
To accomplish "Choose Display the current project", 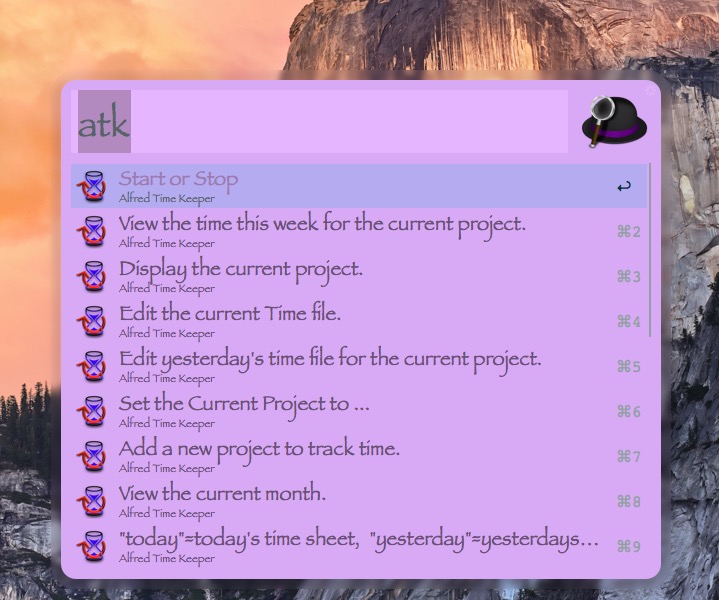I will [x=359, y=276].
